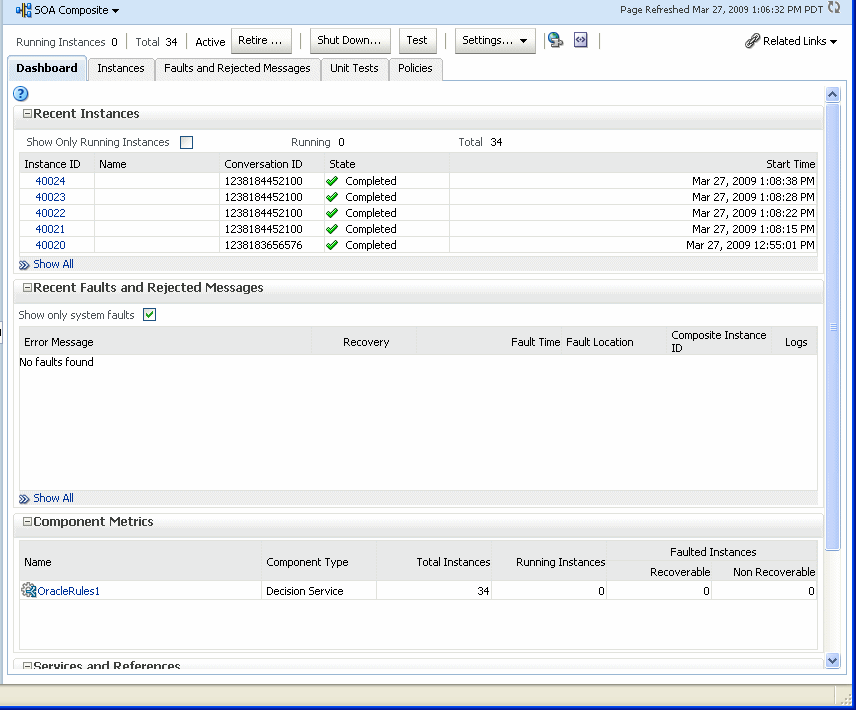Open instance 40023 details link
The image size is (856, 710).
tap(50, 196)
